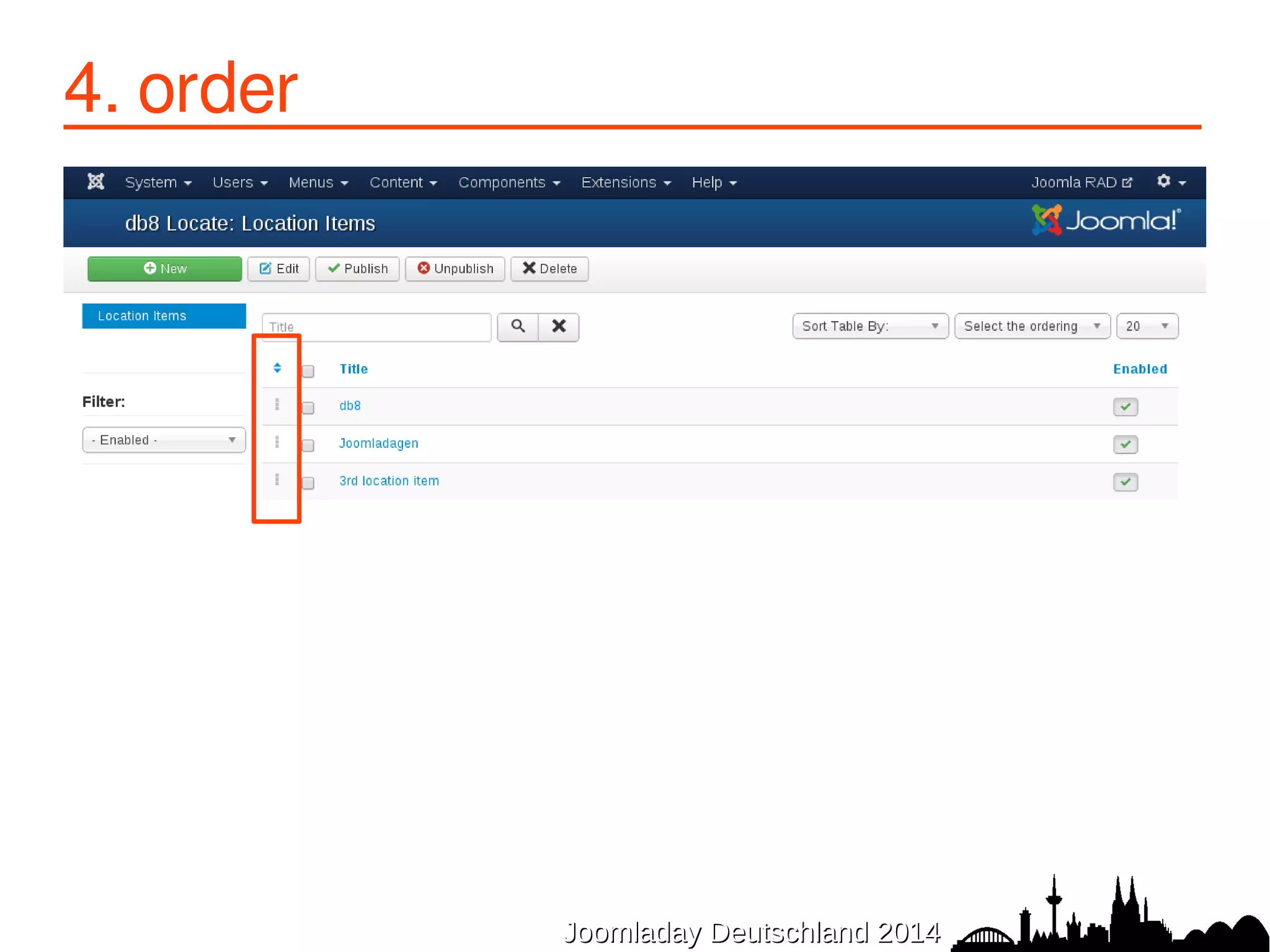Tick the checkbox for db8 item
1270x952 pixels.
[308, 407]
